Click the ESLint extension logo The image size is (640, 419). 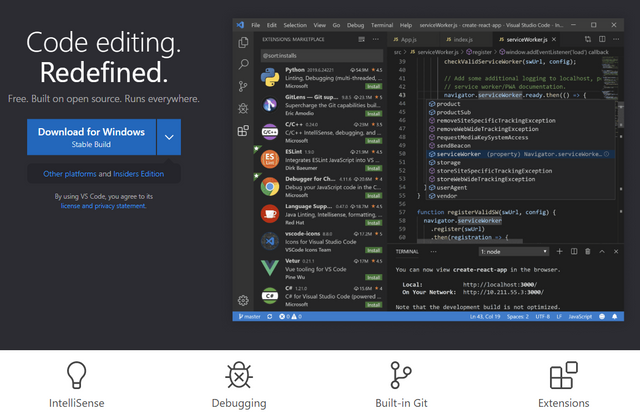[x=270, y=159]
